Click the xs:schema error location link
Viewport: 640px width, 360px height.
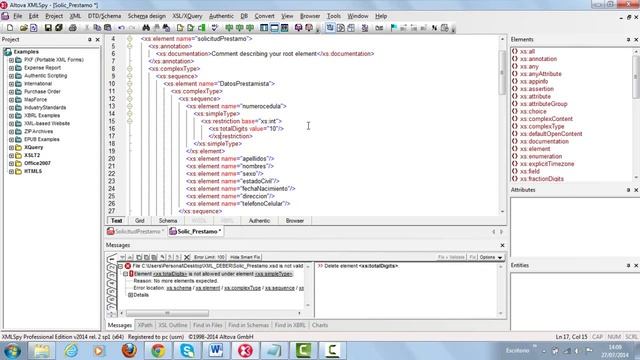click(179, 288)
